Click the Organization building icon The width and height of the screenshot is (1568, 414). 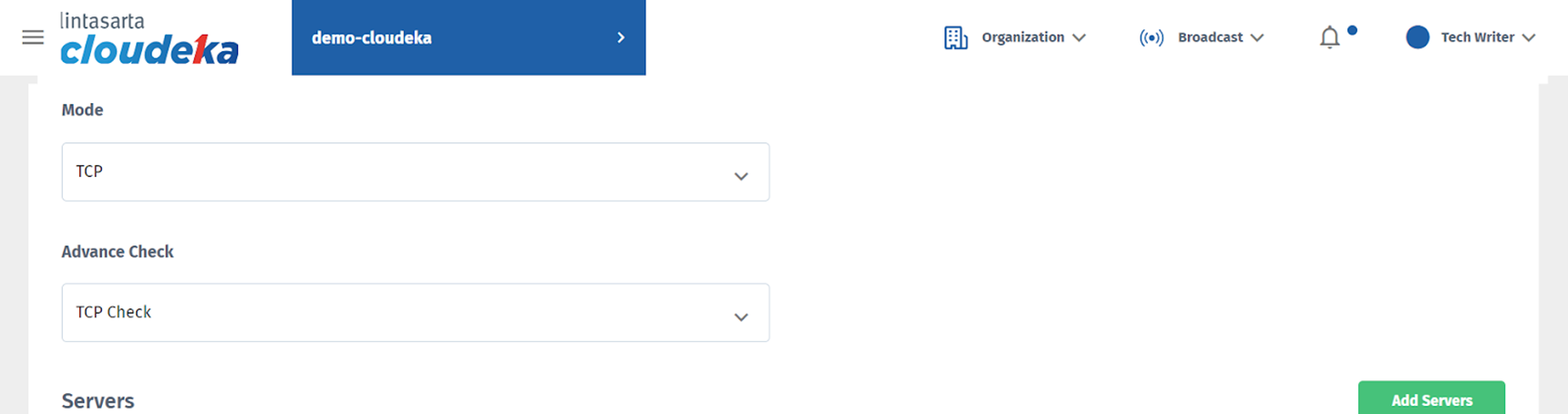point(955,37)
